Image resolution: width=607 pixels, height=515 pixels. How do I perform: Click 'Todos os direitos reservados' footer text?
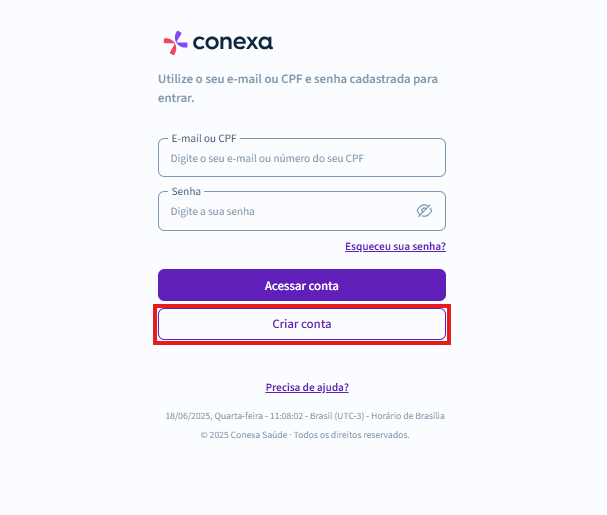352,435
